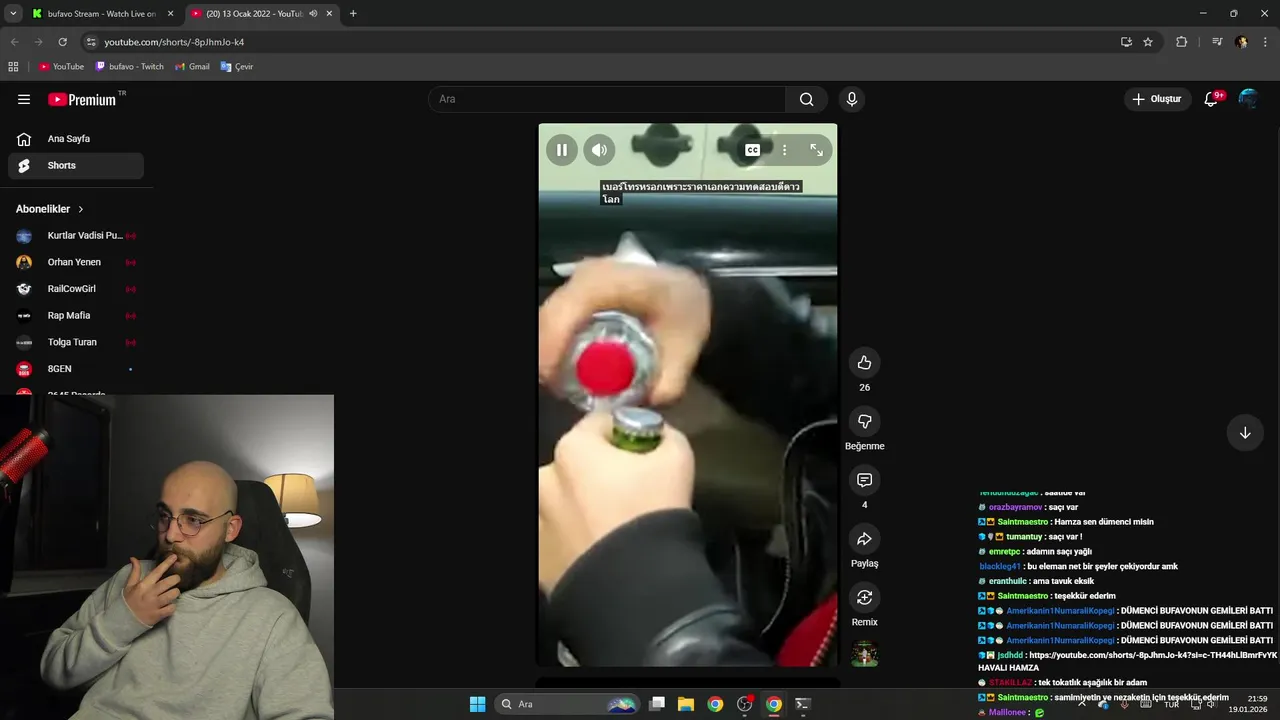Click the address bar URL
The width and height of the screenshot is (1280, 720).
click(175, 42)
